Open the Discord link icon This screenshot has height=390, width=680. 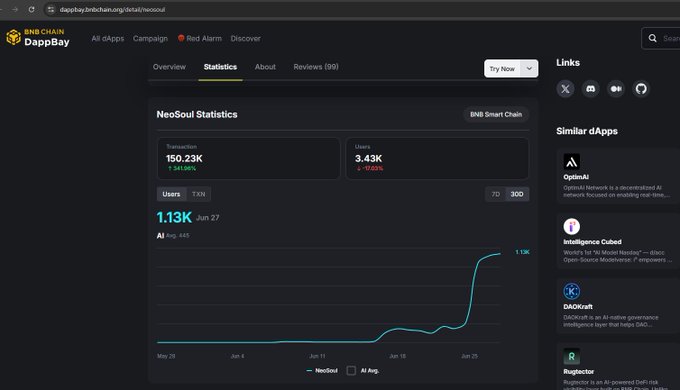[590, 89]
